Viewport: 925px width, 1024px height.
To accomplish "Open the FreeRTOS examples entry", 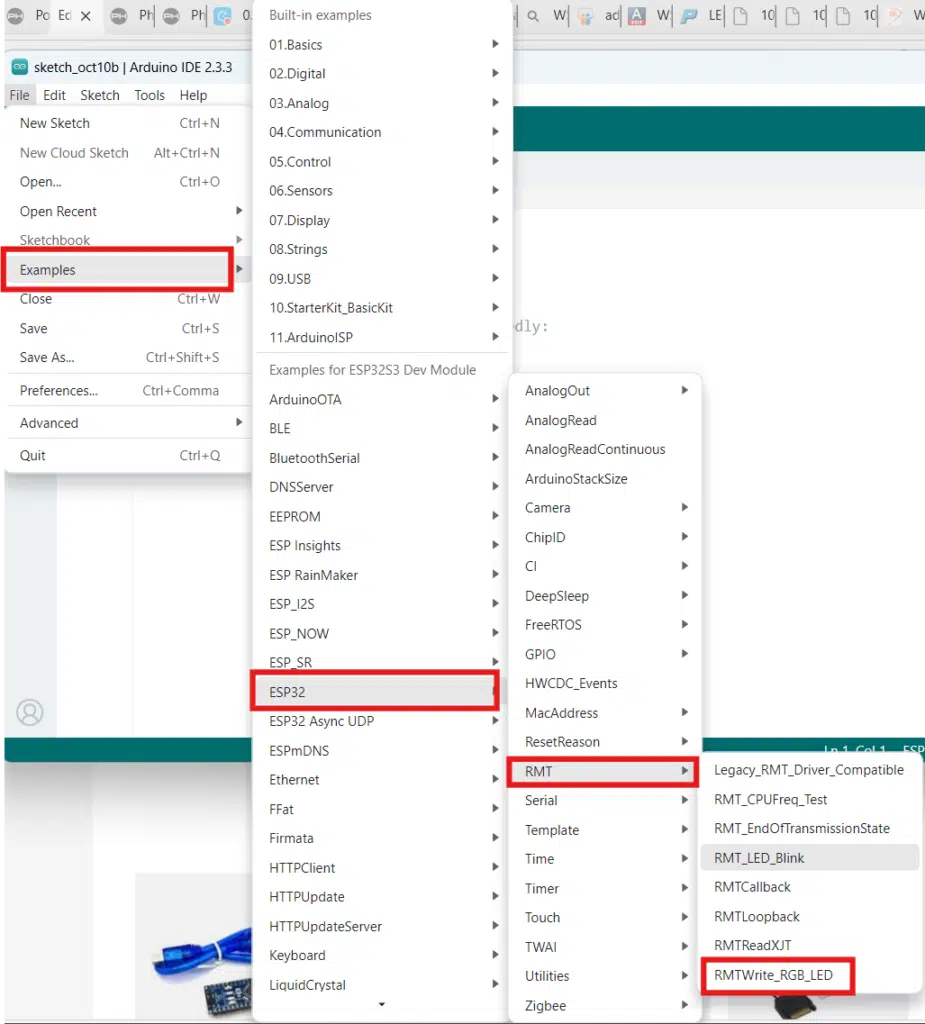I will (605, 625).
